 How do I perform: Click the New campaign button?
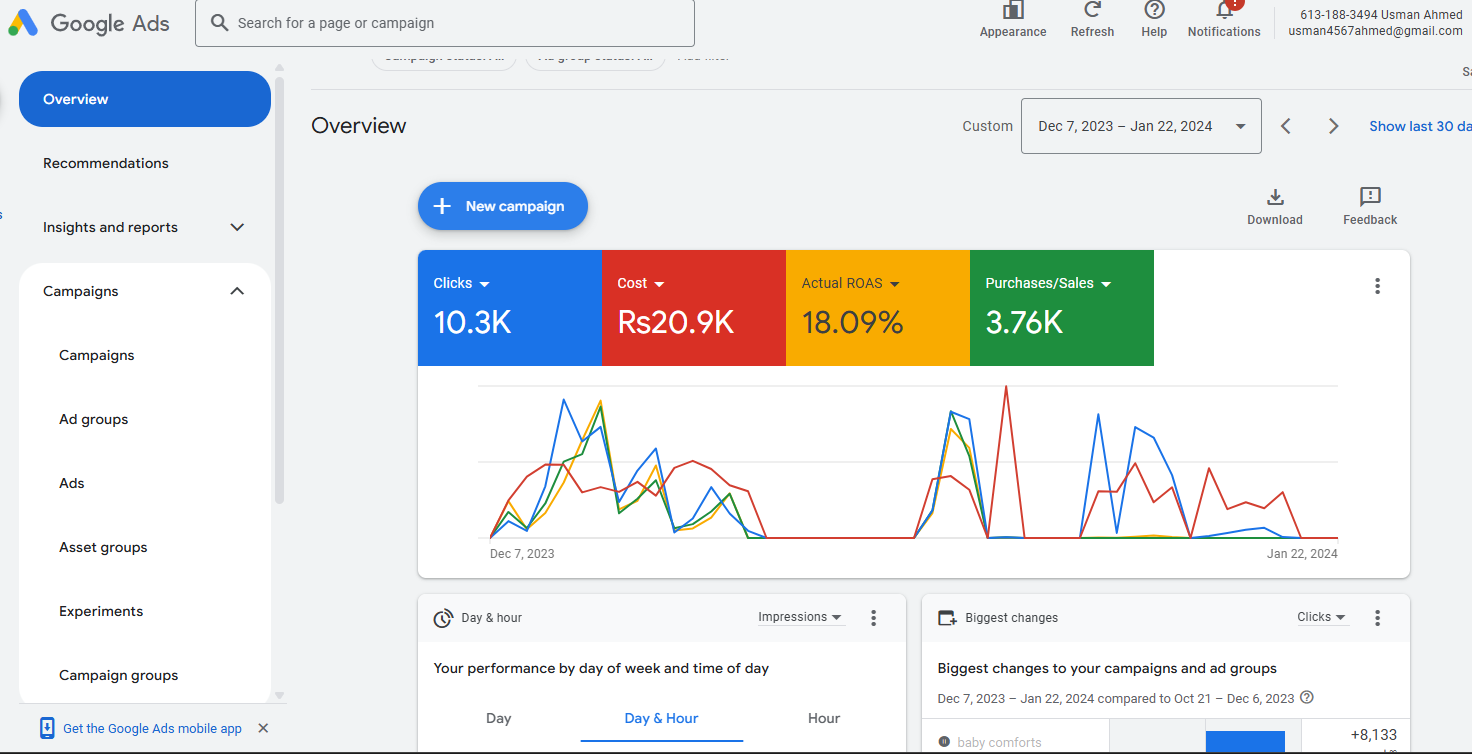(x=502, y=206)
